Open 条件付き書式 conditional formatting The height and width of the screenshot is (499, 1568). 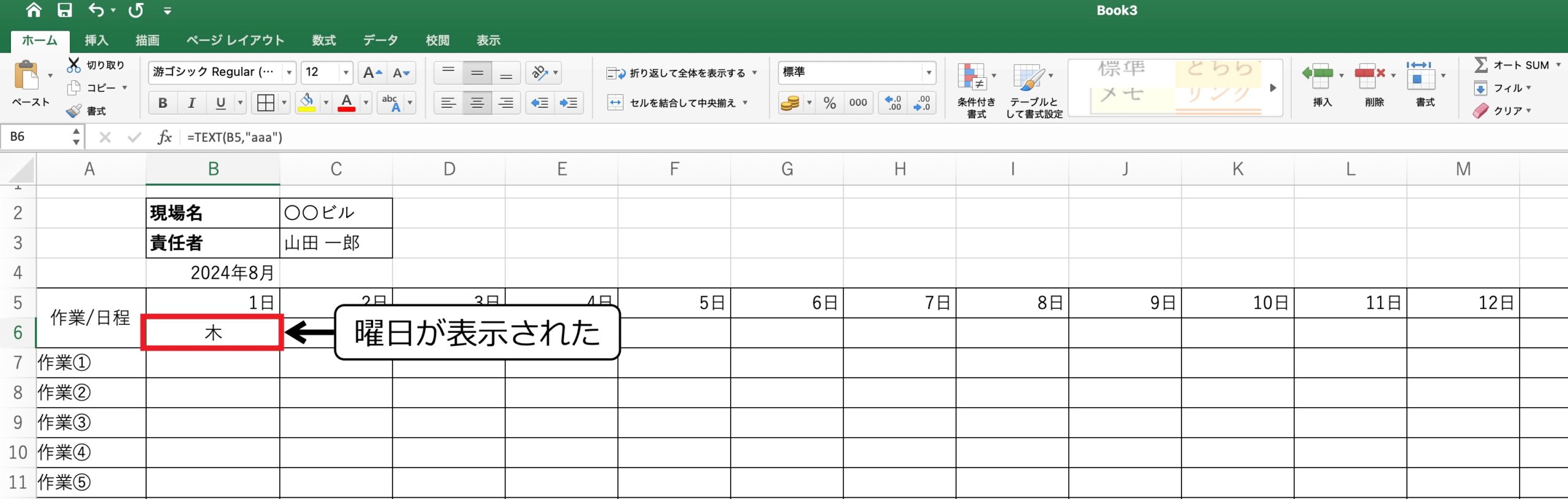coord(976,91)
